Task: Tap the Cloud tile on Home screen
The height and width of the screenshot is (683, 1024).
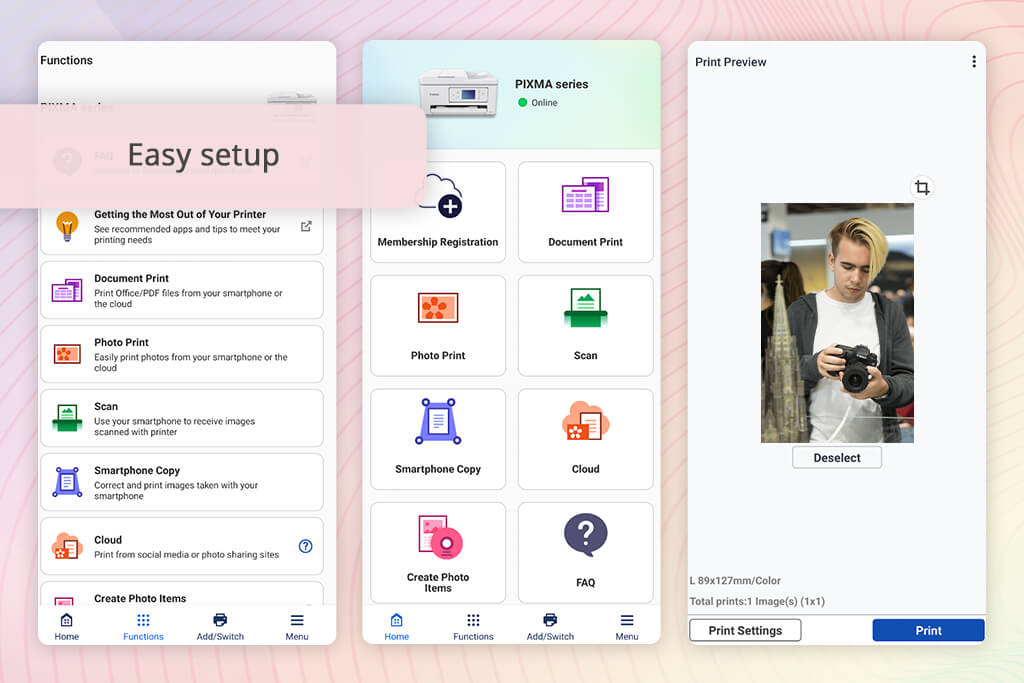Action: (x=585, y=439)
